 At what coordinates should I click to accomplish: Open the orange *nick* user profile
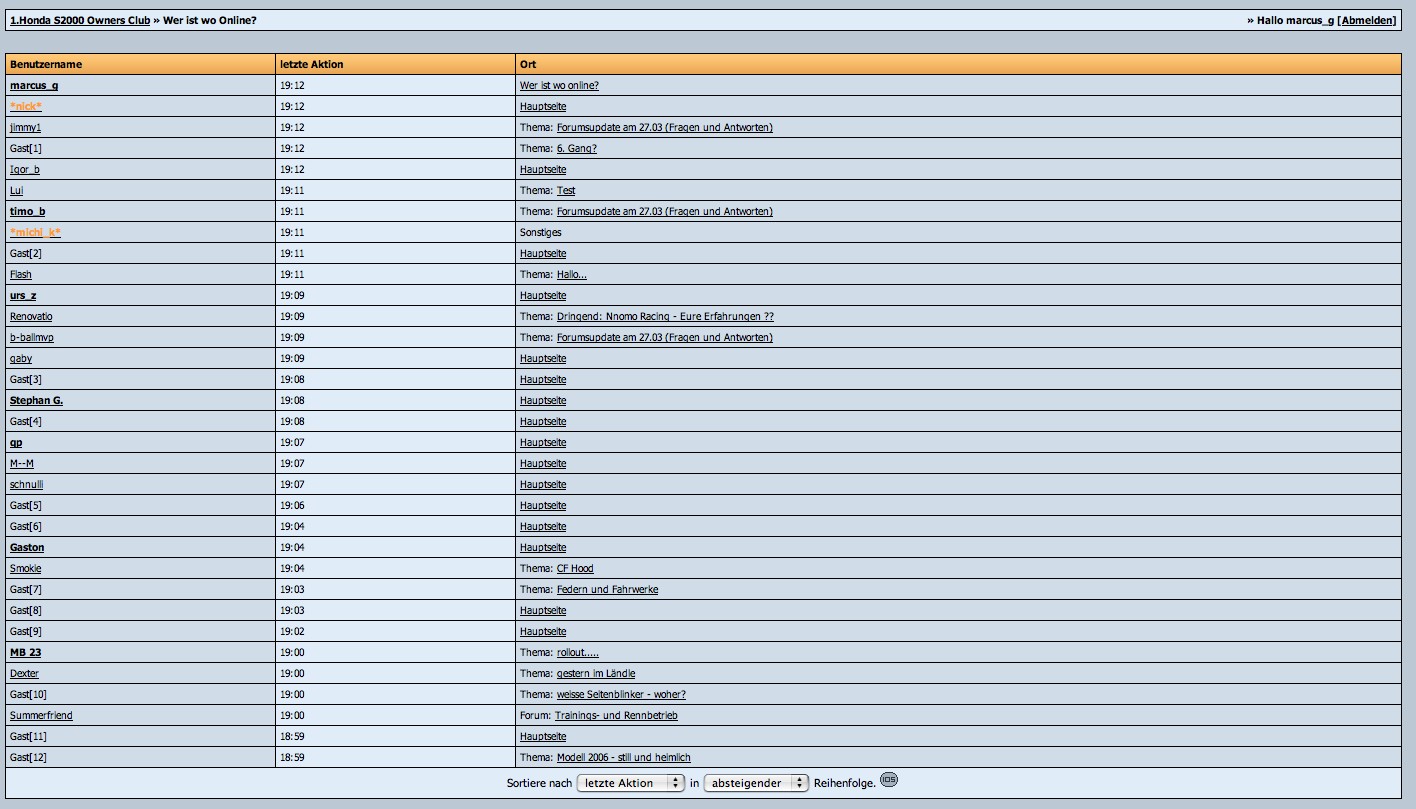(26, 107)
